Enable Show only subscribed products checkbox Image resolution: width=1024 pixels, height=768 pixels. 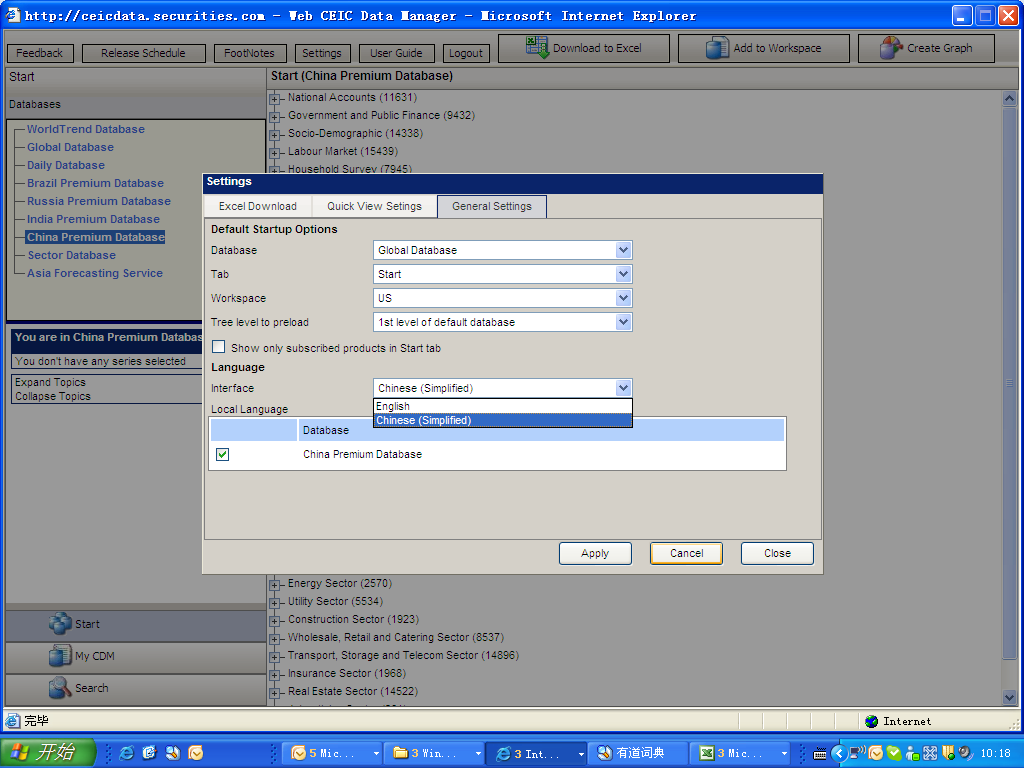[219, 347]
